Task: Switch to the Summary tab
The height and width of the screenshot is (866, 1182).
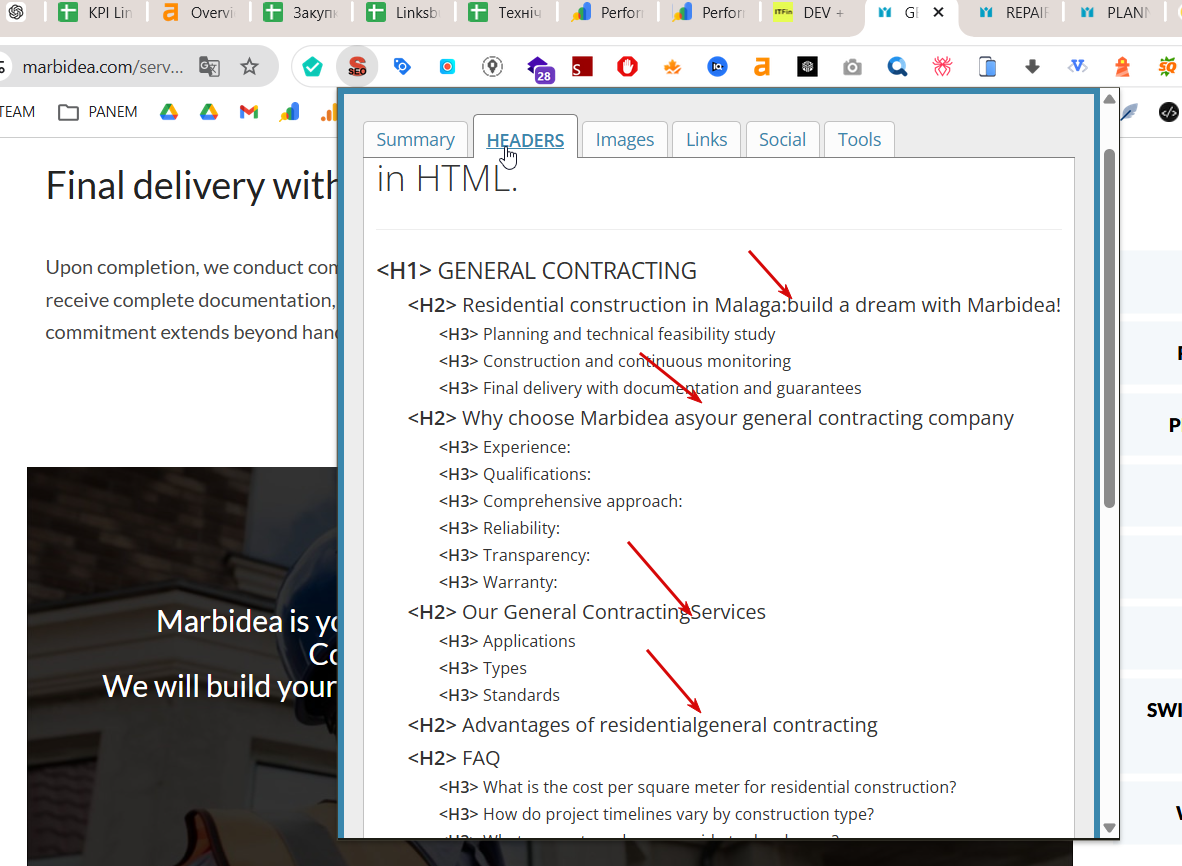Action: (x=415, y=139)
